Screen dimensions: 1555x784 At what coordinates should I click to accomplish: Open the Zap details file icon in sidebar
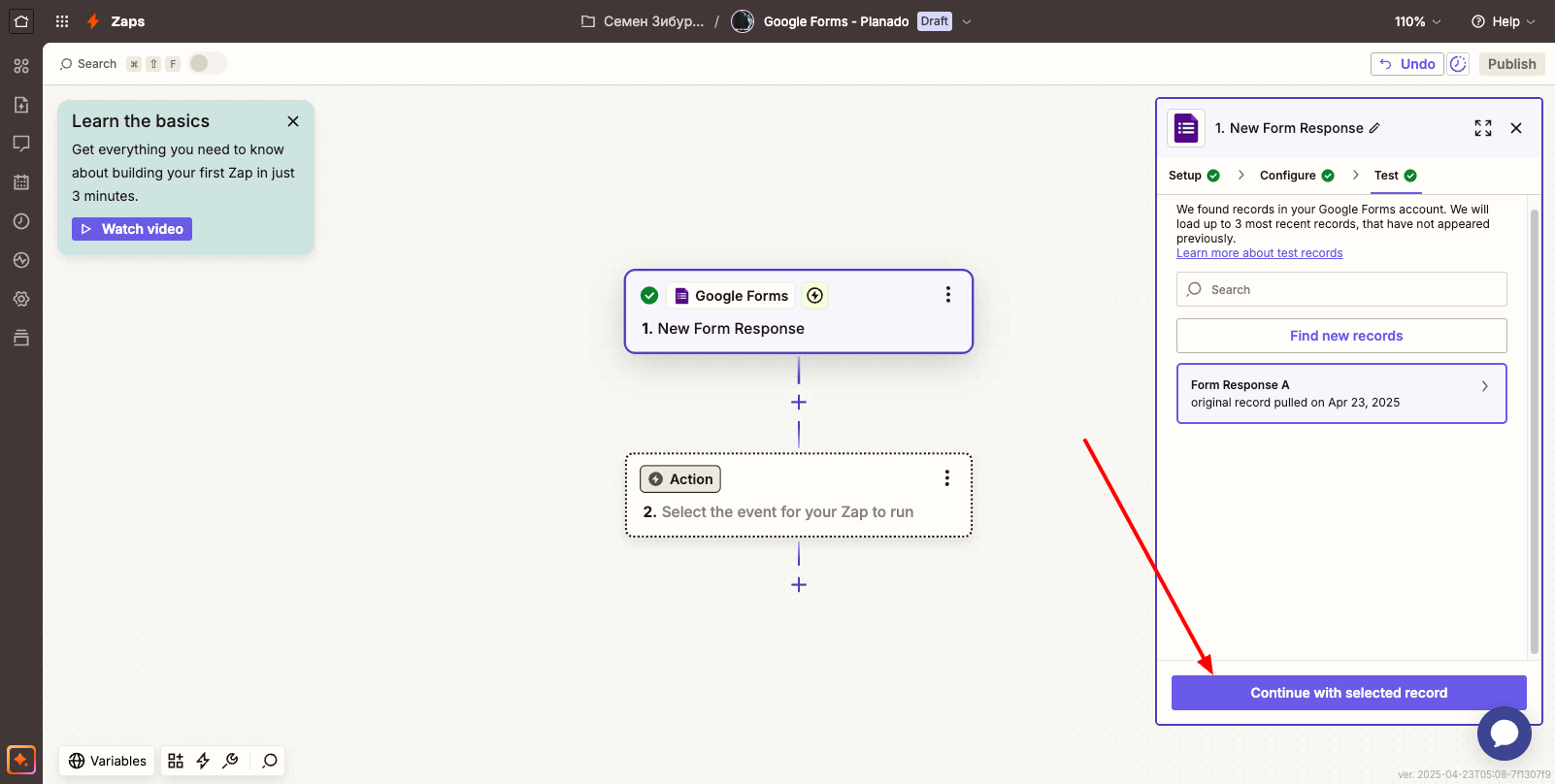21,105
